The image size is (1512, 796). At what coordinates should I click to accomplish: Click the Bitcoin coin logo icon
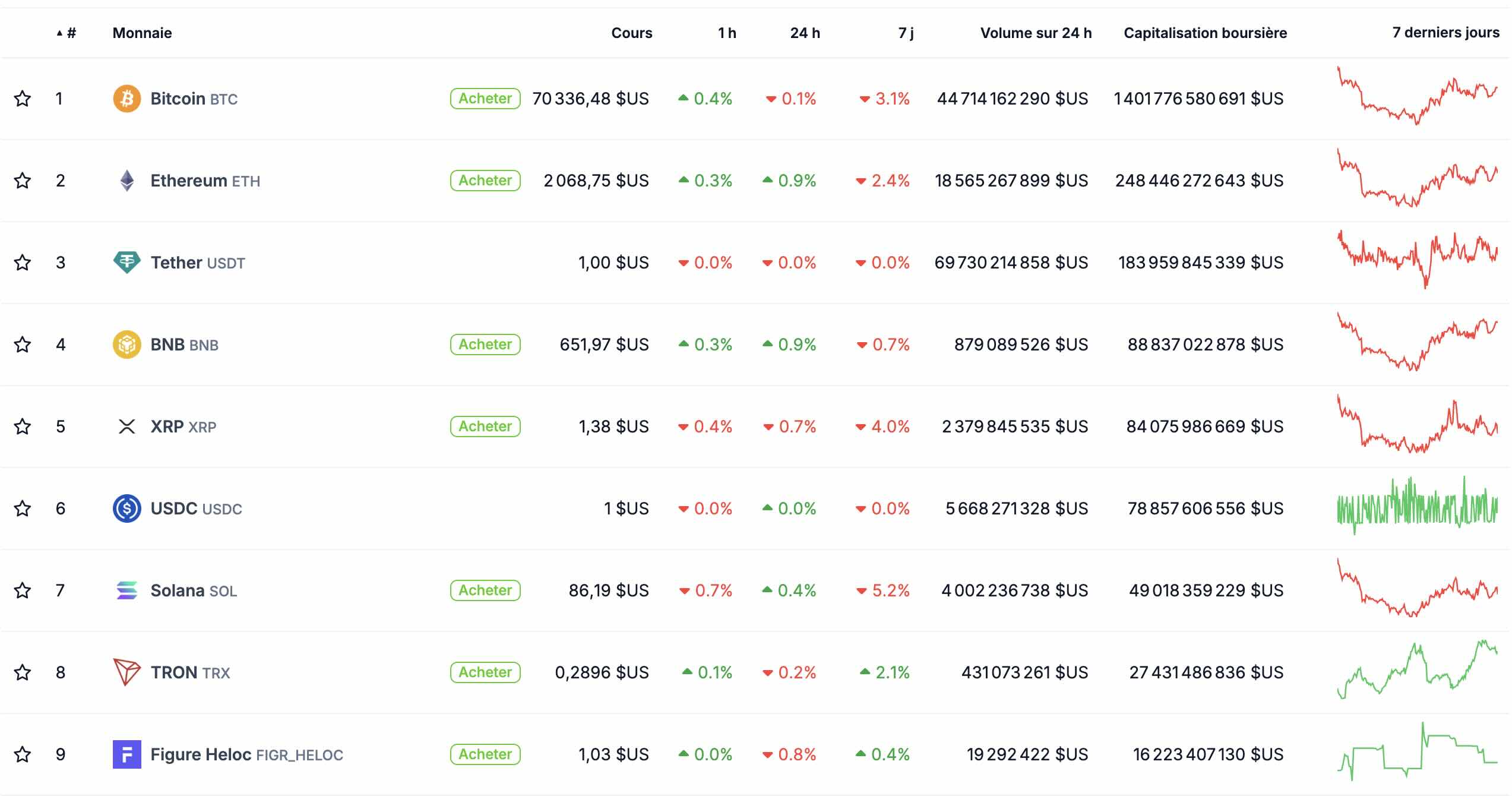pos(126,99)
